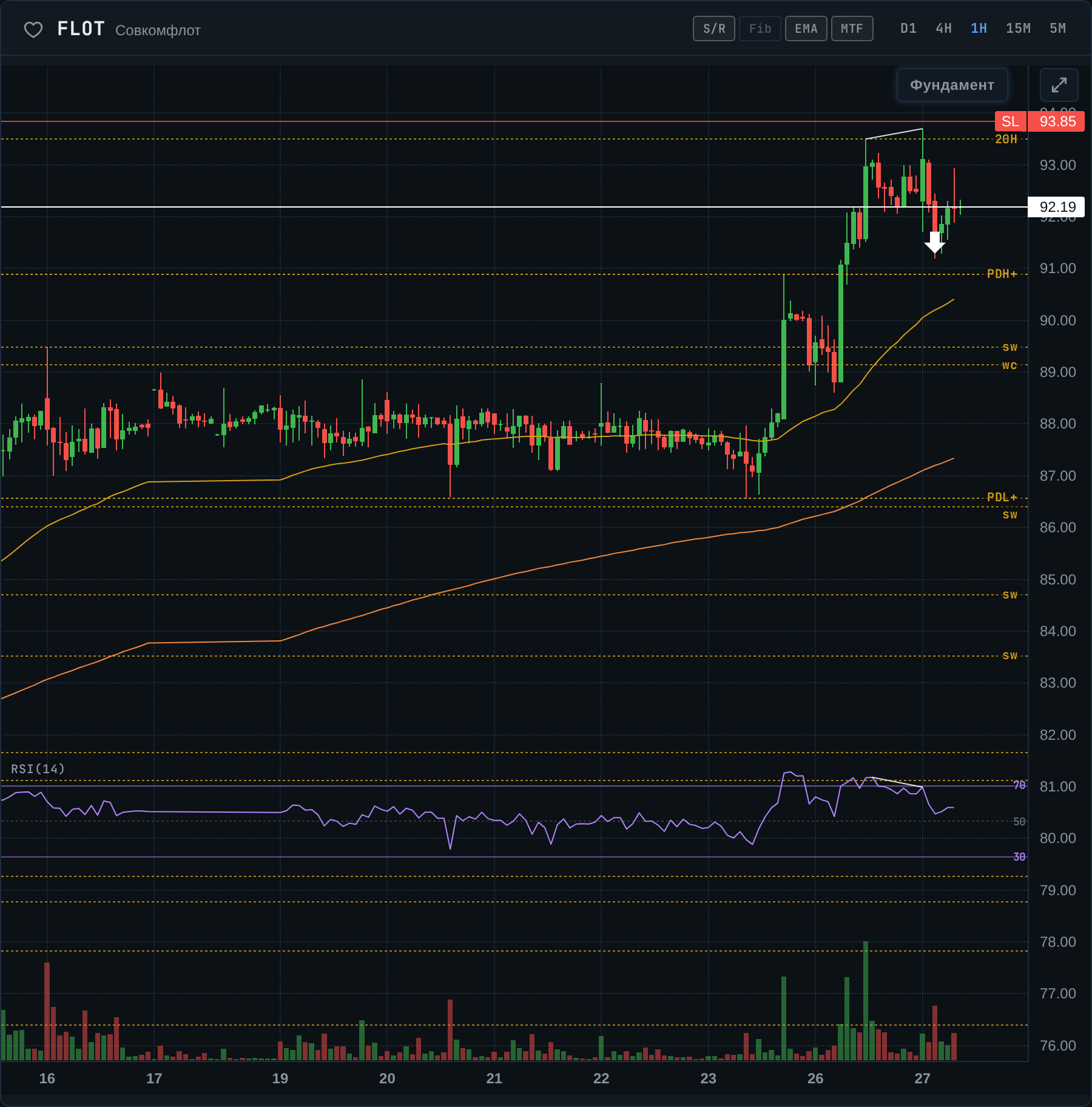This screenshot has width=1092, height=1107.
Task: Click the PDH+ level label
Action: click(1002, 274)
